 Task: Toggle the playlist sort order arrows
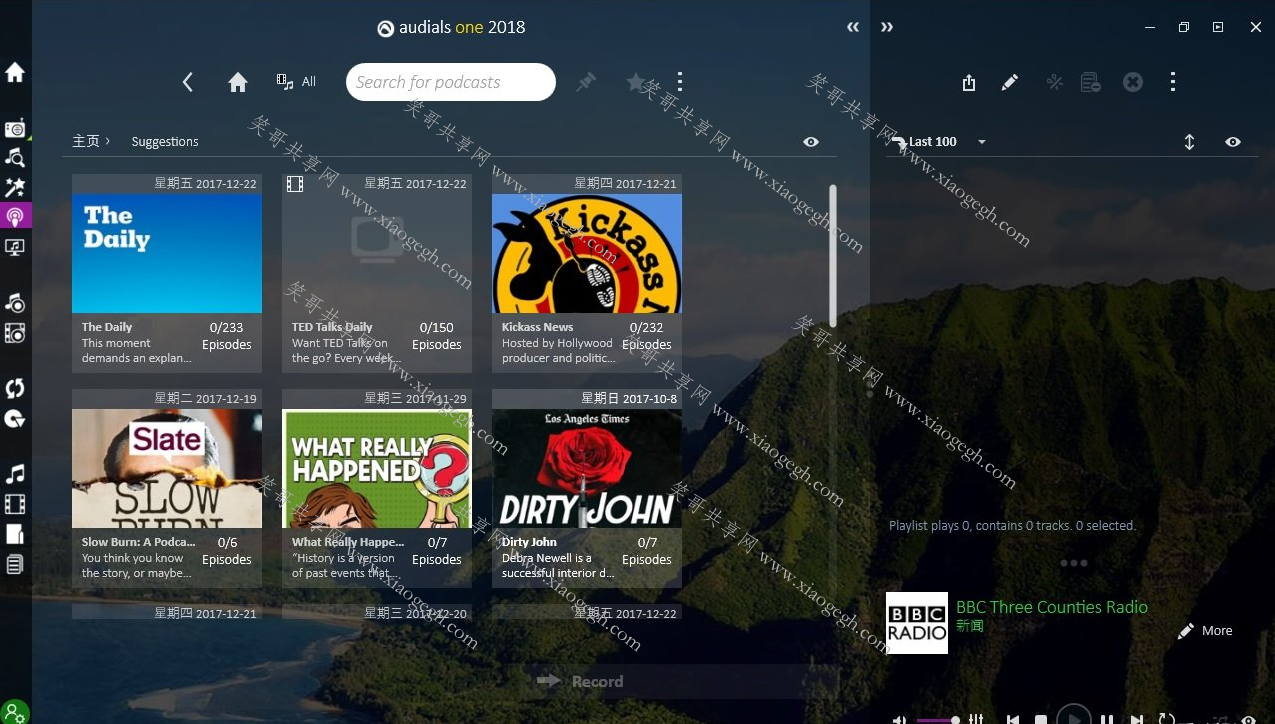pyautogui.click(x=1189, y=142)
